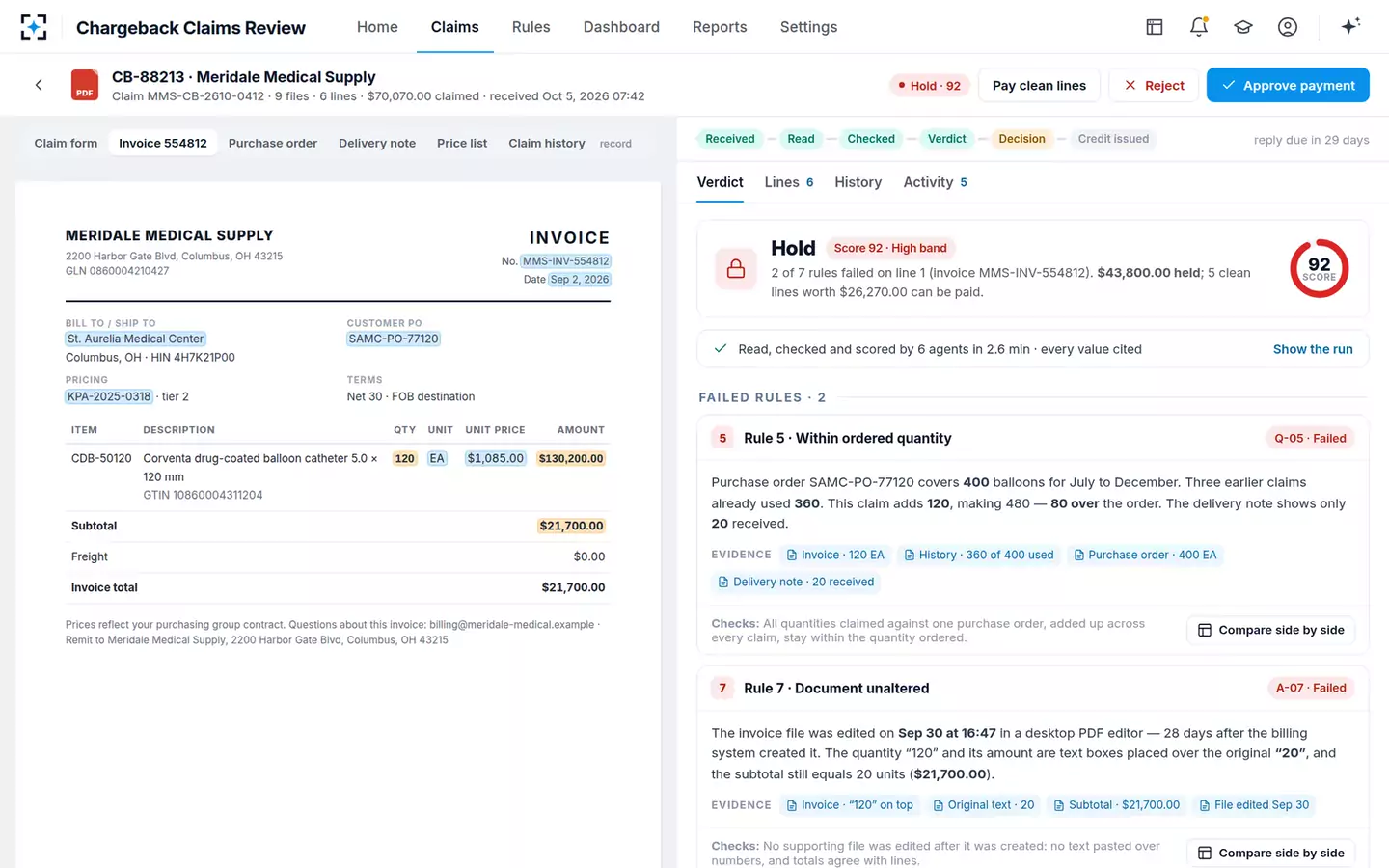Click Approve payment button
Viewport: 1389px width, 868px height.
point(1288,85)
